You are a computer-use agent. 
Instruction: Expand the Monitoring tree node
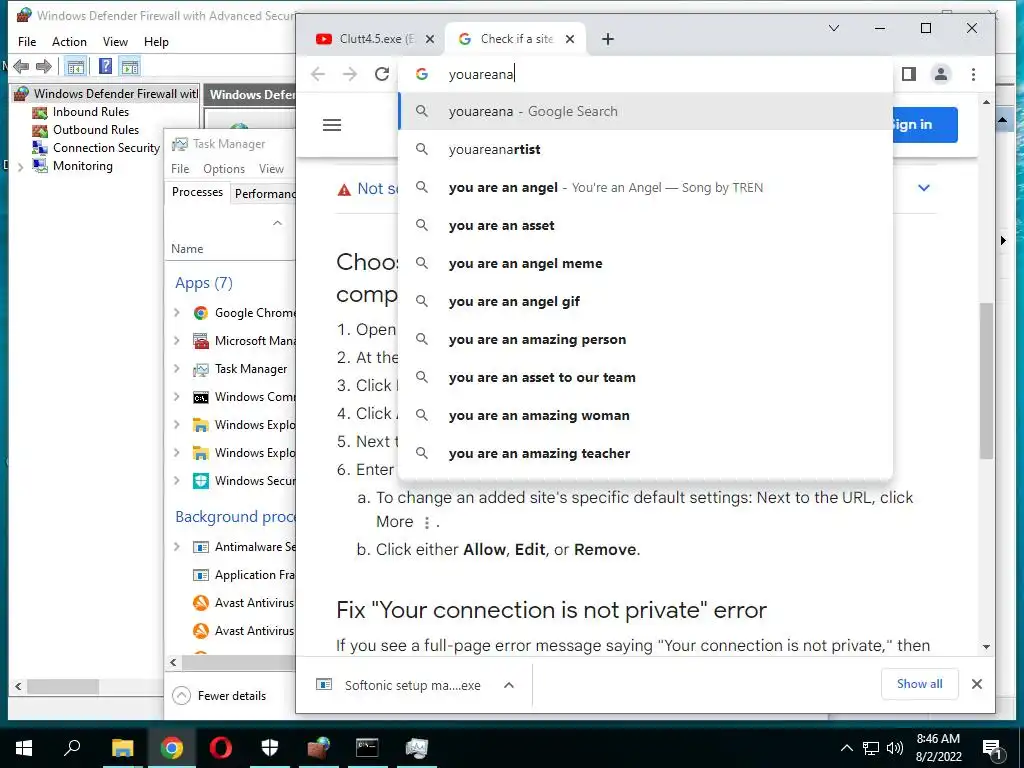tap(20, 167)
